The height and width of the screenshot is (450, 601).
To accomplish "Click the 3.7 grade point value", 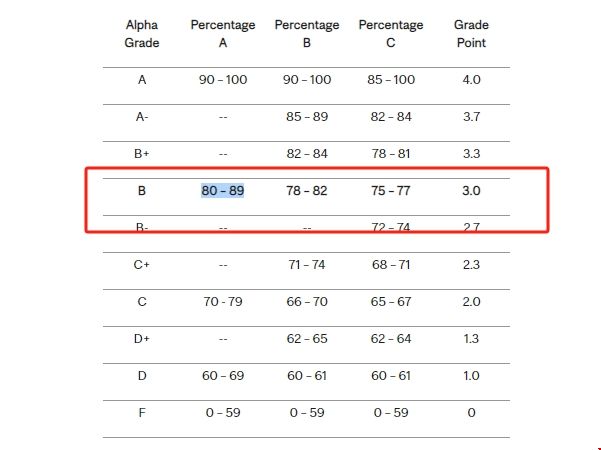I will coord(471,117).
